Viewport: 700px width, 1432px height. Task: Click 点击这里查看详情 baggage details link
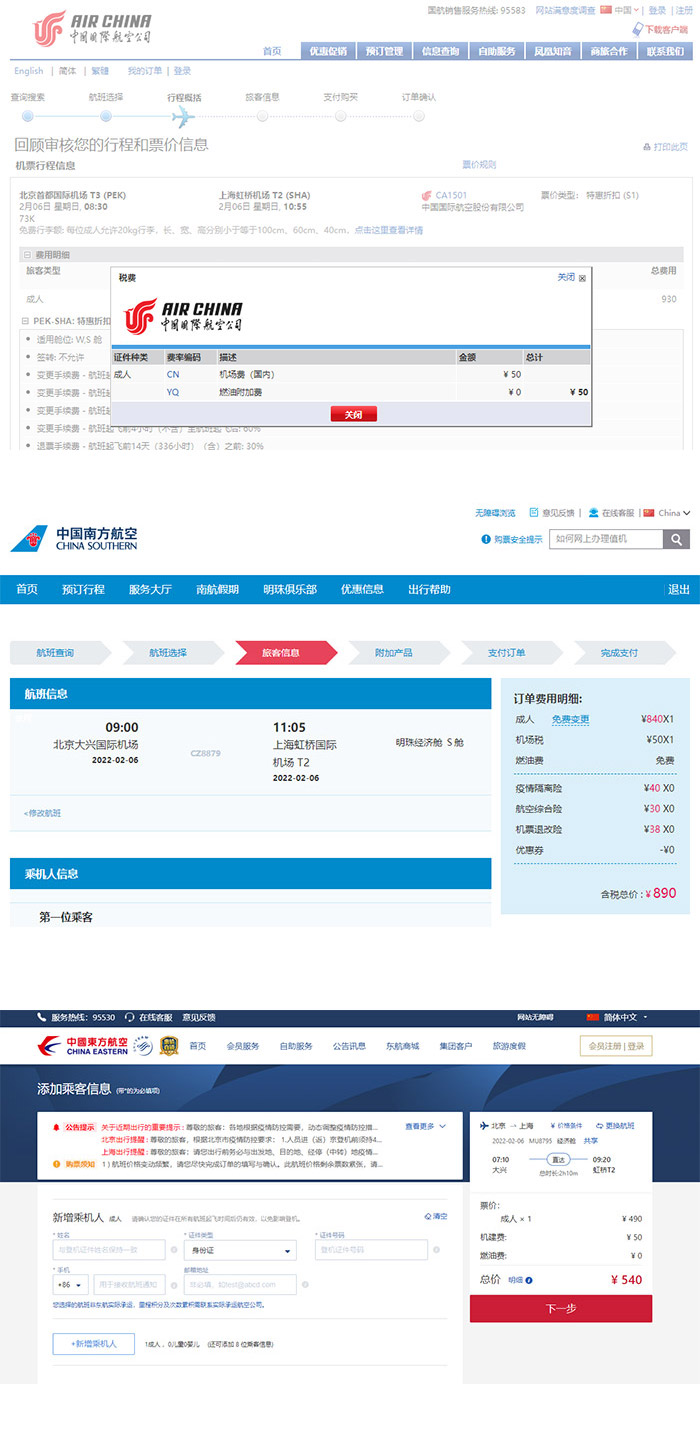click(x=388, y=230)
